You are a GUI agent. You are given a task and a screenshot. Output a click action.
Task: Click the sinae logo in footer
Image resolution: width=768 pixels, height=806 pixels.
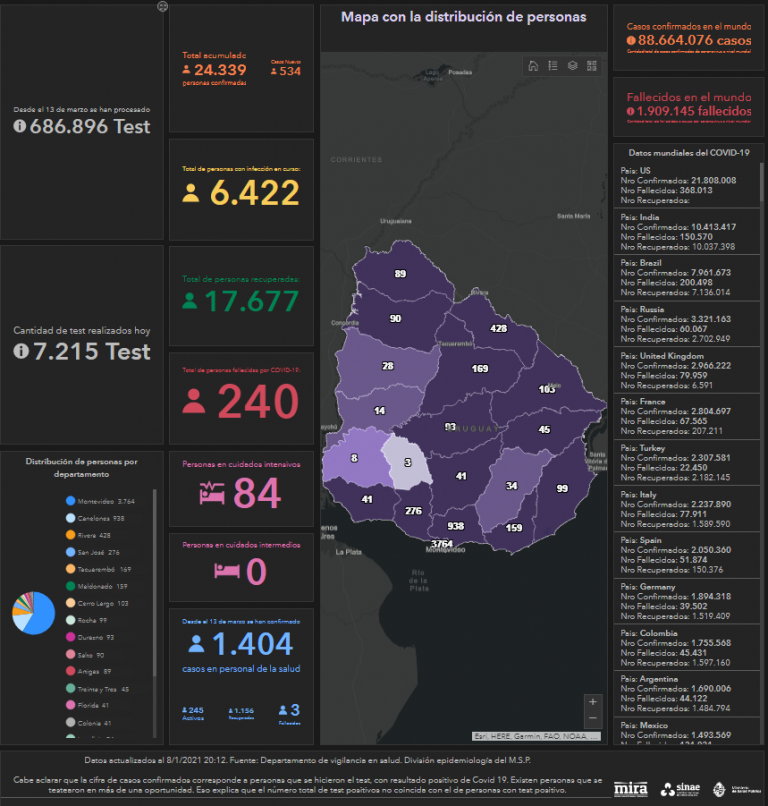pyautogui.click(x=682, y=786)
